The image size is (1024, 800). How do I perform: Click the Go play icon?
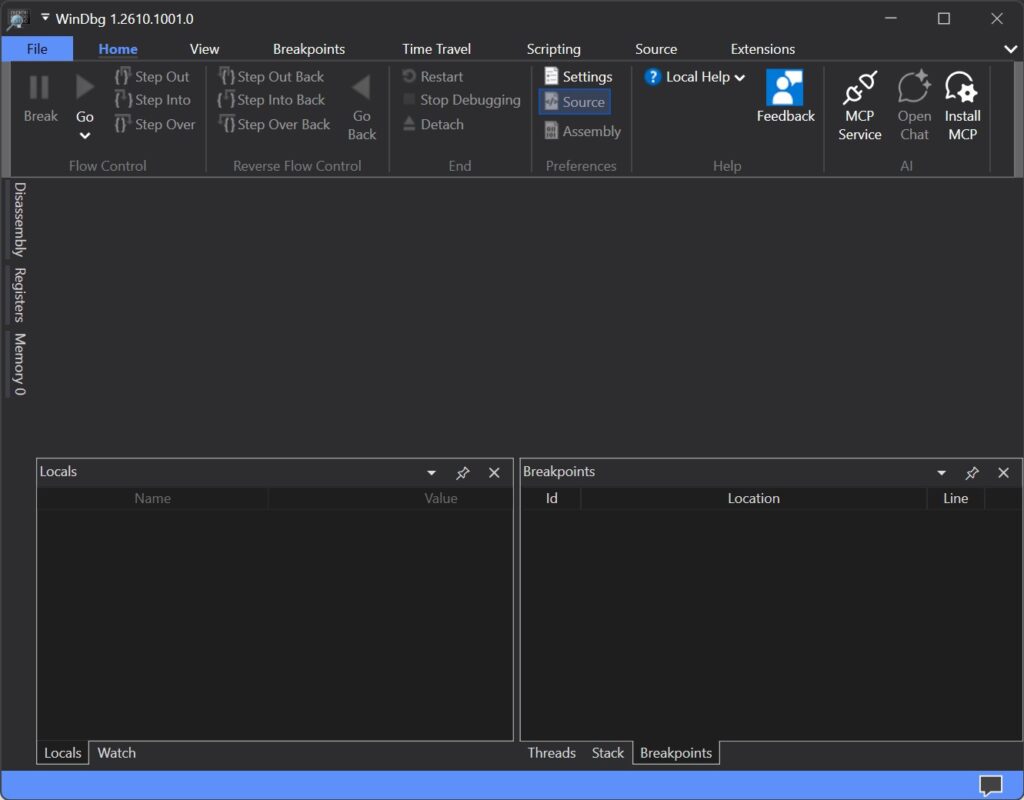coord(84,87)
